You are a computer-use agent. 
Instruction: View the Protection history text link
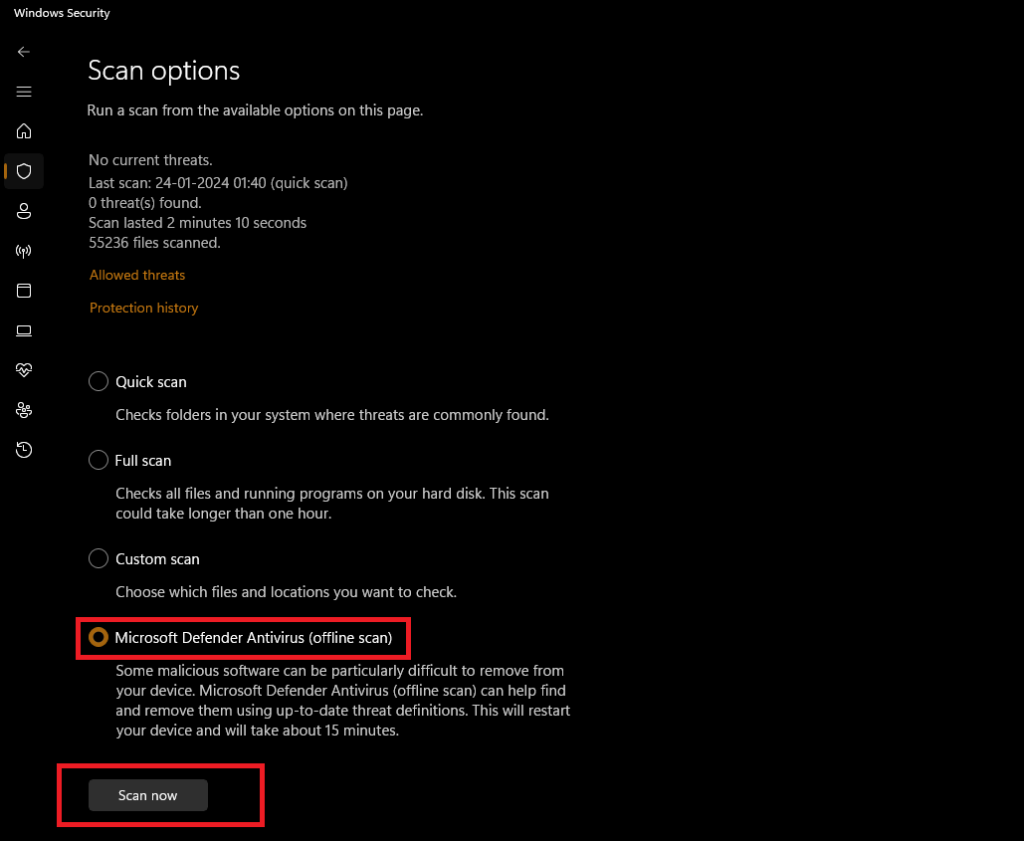point(144,308)
